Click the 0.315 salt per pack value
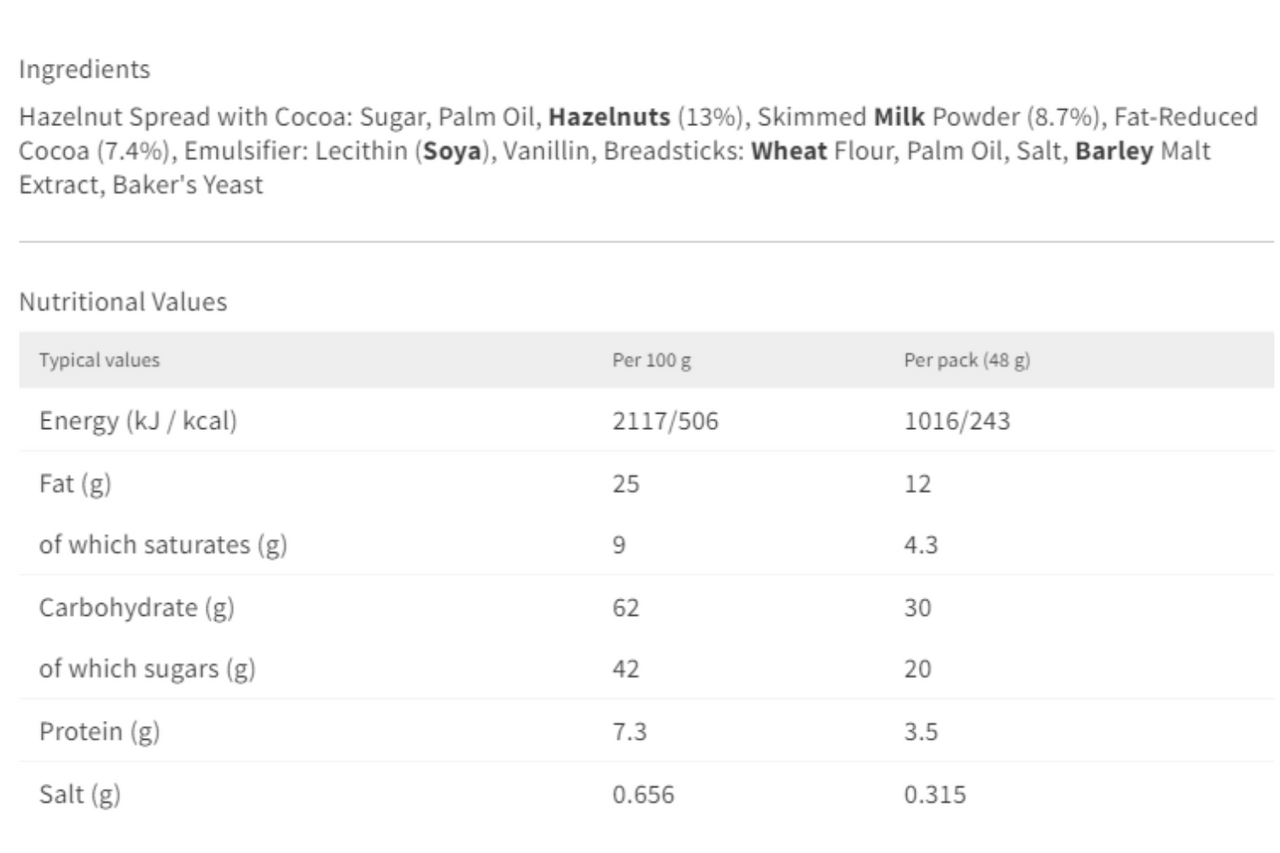Screen dimensions: 1280x853 (935, 795)
